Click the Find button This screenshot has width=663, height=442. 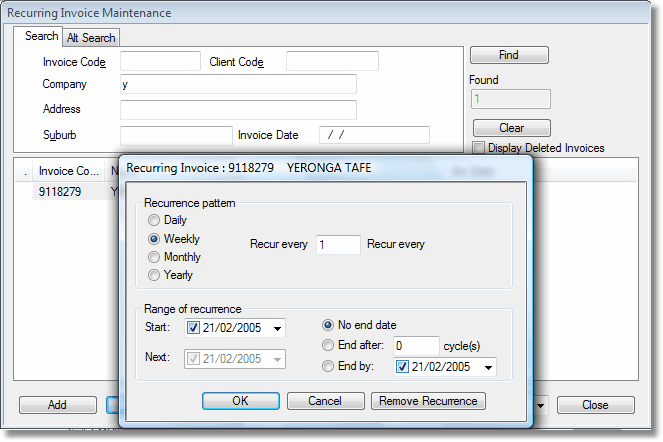(x=509, y=55)
